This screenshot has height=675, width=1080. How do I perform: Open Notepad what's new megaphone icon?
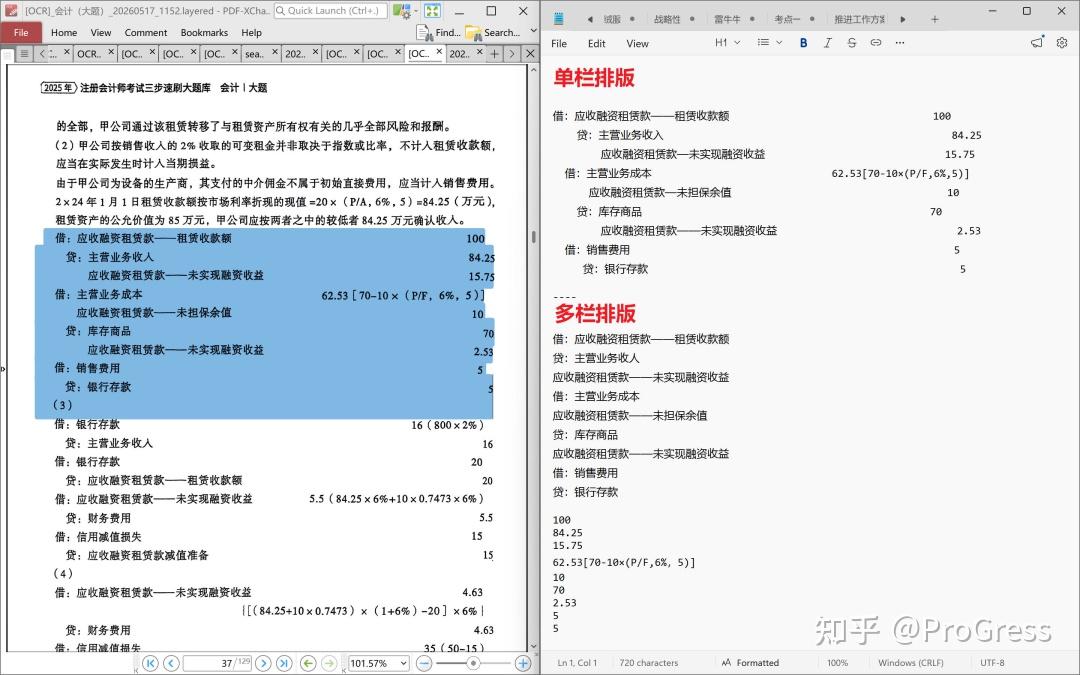(1037, 42)
